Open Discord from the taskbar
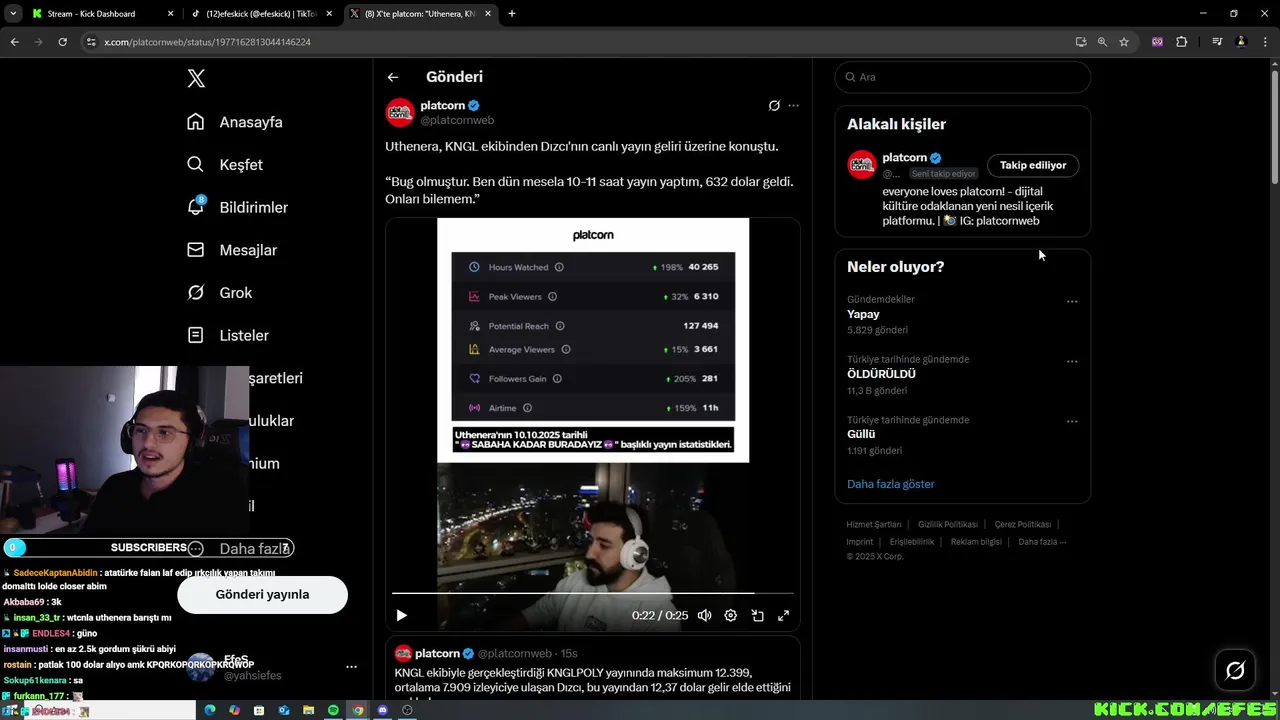The height and width of the screenshot is (720, 1280). pos(382,710)
